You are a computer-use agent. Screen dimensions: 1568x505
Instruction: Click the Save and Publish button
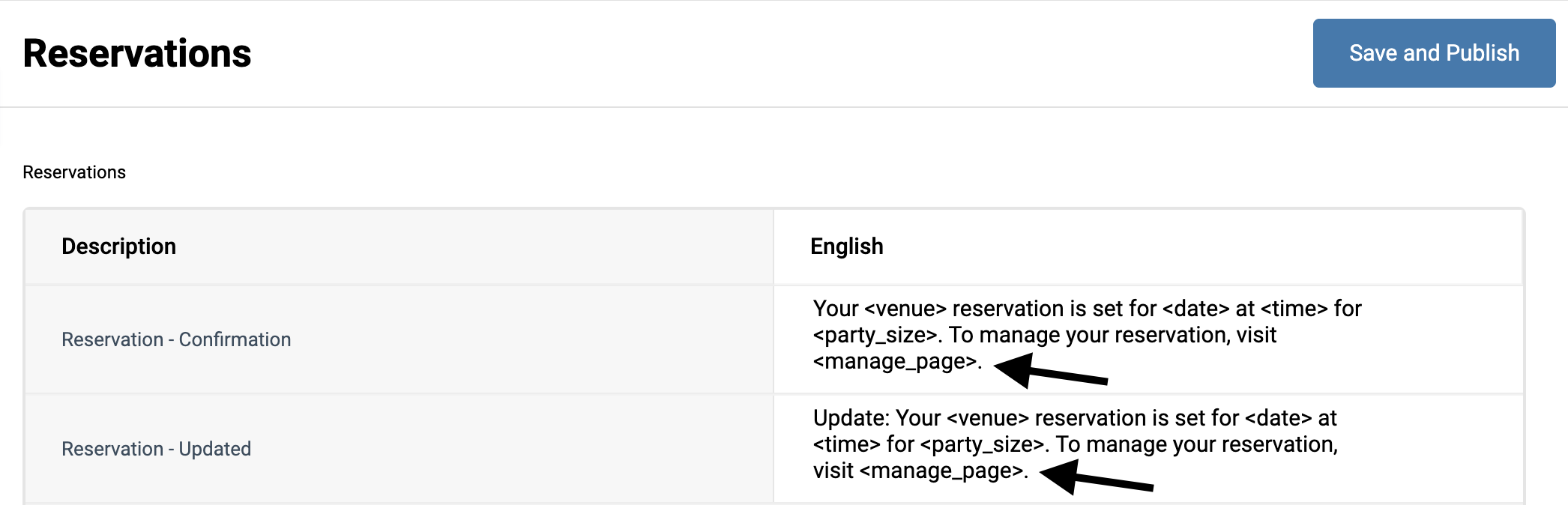click(x=1433, y=52)
